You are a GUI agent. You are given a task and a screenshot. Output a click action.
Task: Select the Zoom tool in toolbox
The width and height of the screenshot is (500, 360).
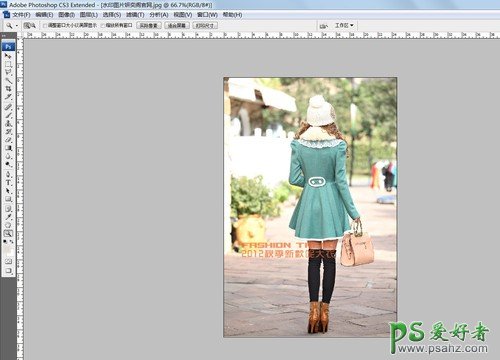click(8, 233)
